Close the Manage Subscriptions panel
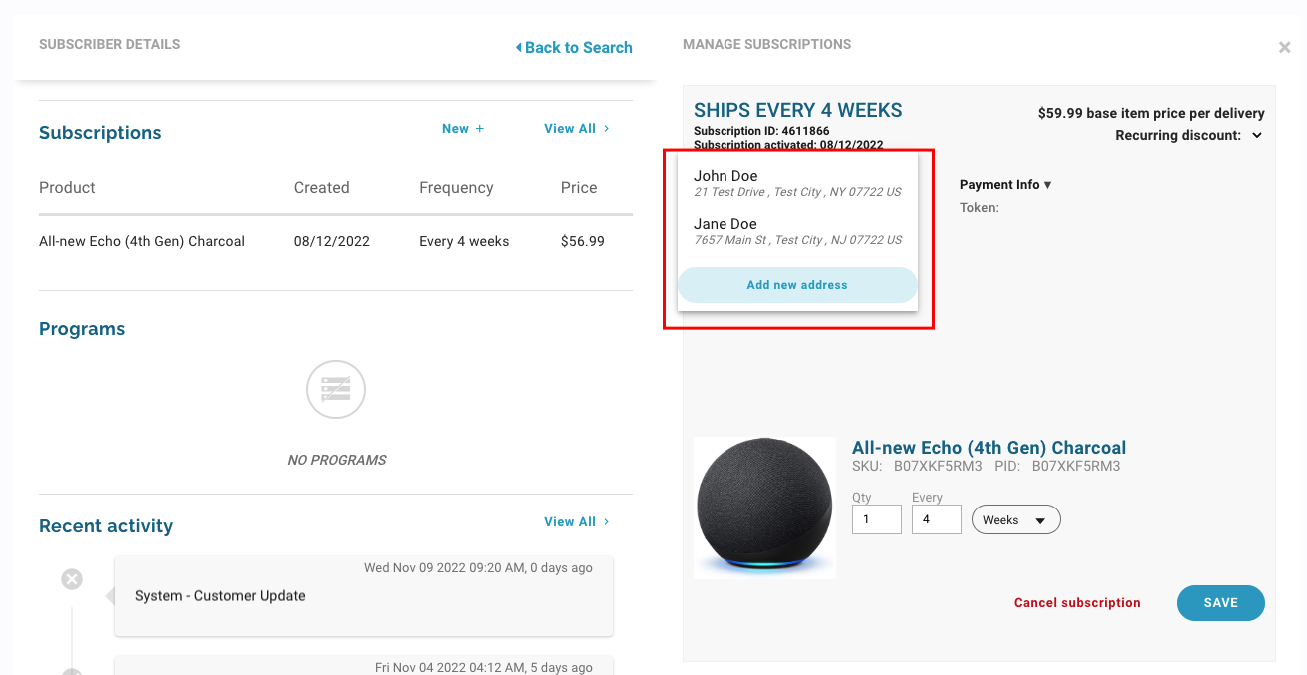This screenshot has width=1307, height=675. (1284, 47)
